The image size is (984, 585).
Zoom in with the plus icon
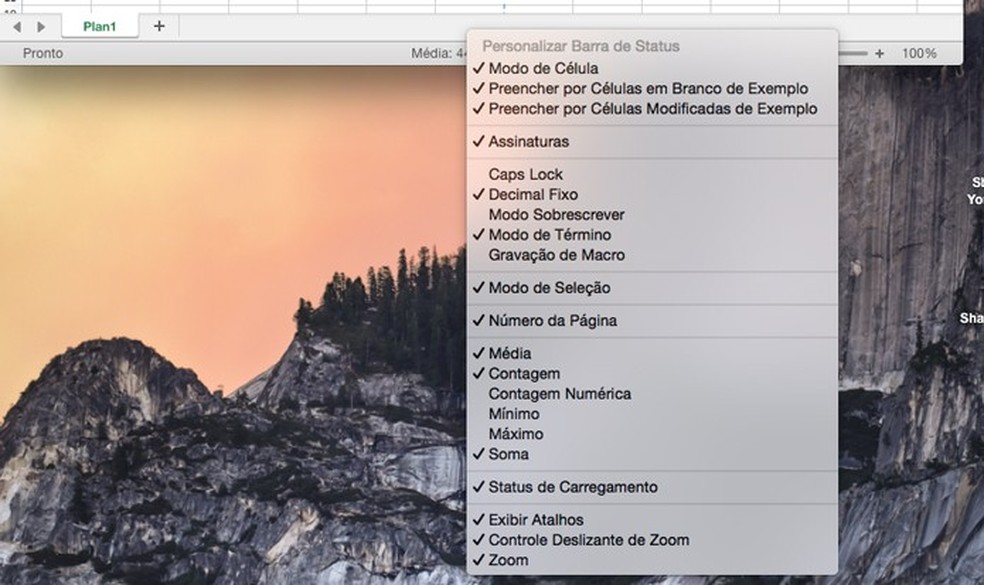[879, 53]
